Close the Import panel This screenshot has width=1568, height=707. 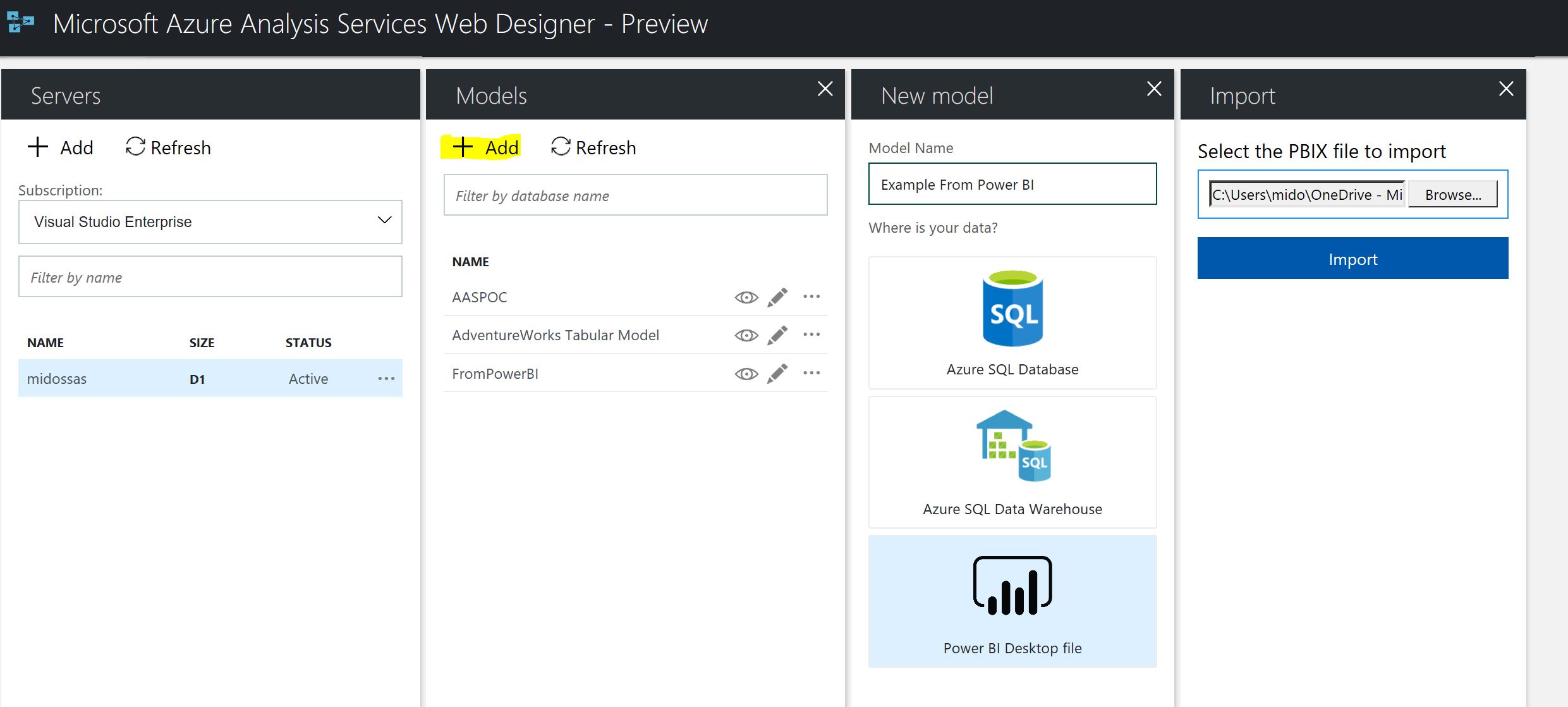coord(1506,89)
